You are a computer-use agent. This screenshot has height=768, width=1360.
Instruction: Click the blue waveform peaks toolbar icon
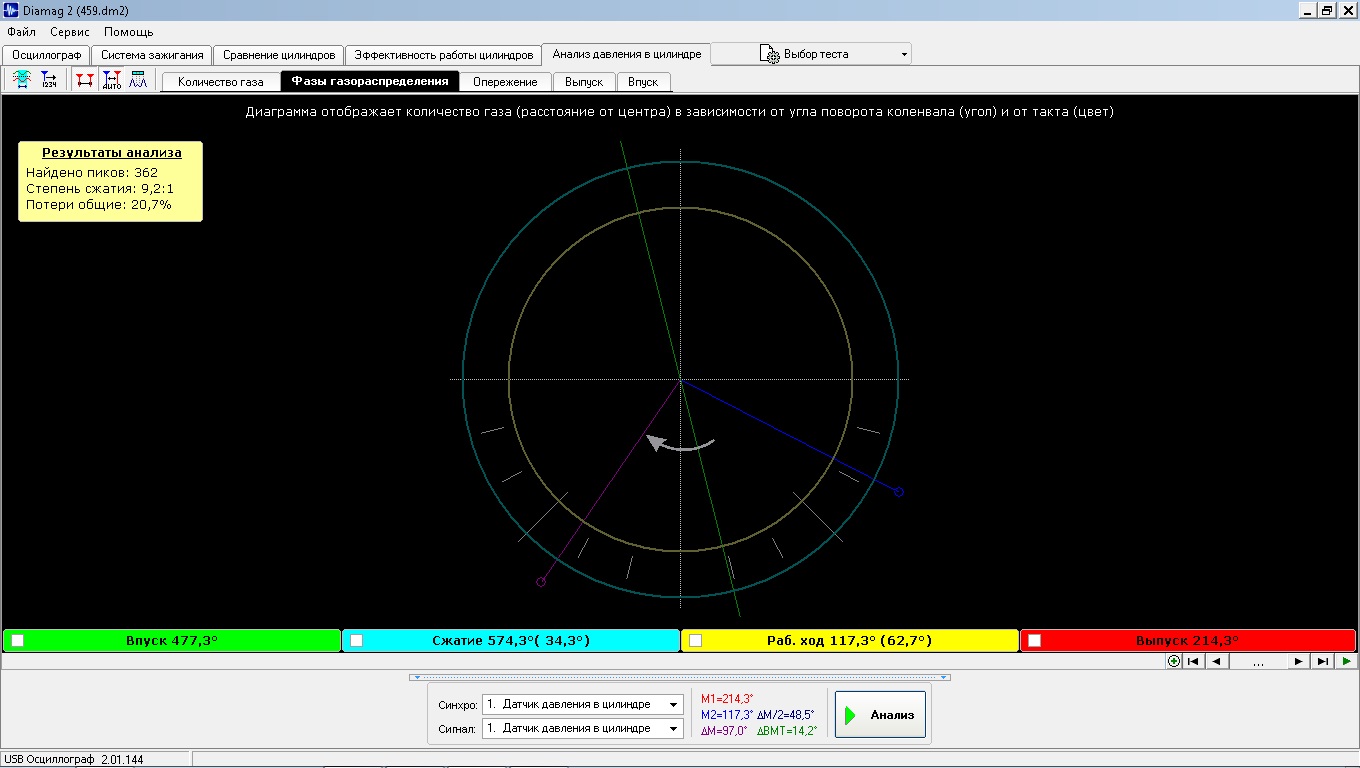click(138, 80)
